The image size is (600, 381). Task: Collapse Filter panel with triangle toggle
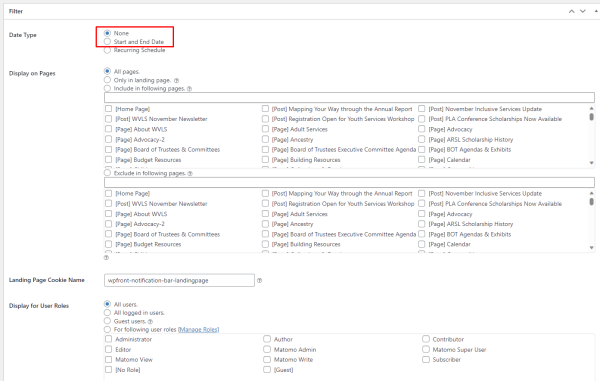(596, 11)
